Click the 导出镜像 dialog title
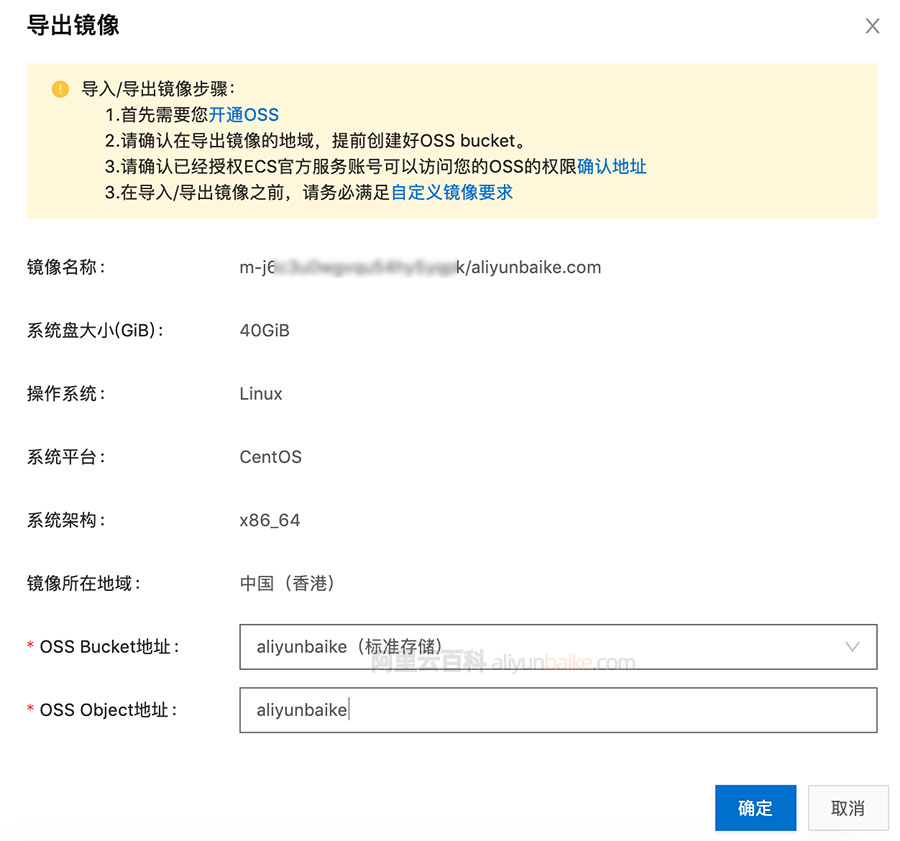Screen dimensions: 900x841 click(73, 25)
